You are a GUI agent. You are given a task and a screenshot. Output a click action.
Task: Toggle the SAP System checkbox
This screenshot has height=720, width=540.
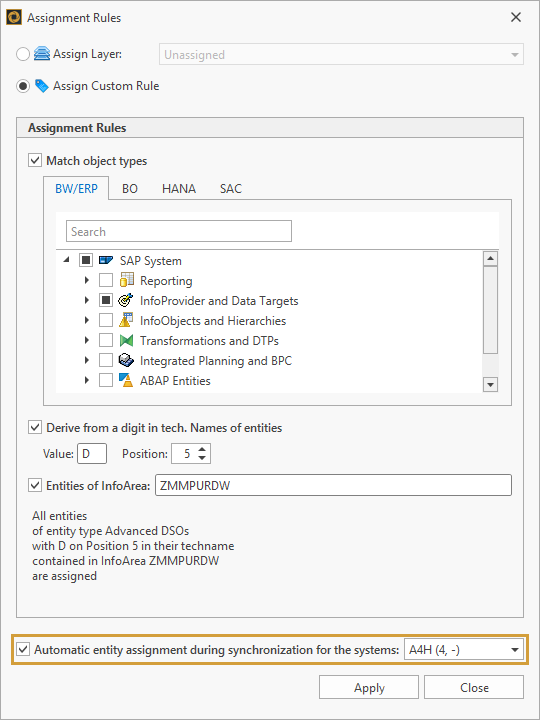point(85,261)
